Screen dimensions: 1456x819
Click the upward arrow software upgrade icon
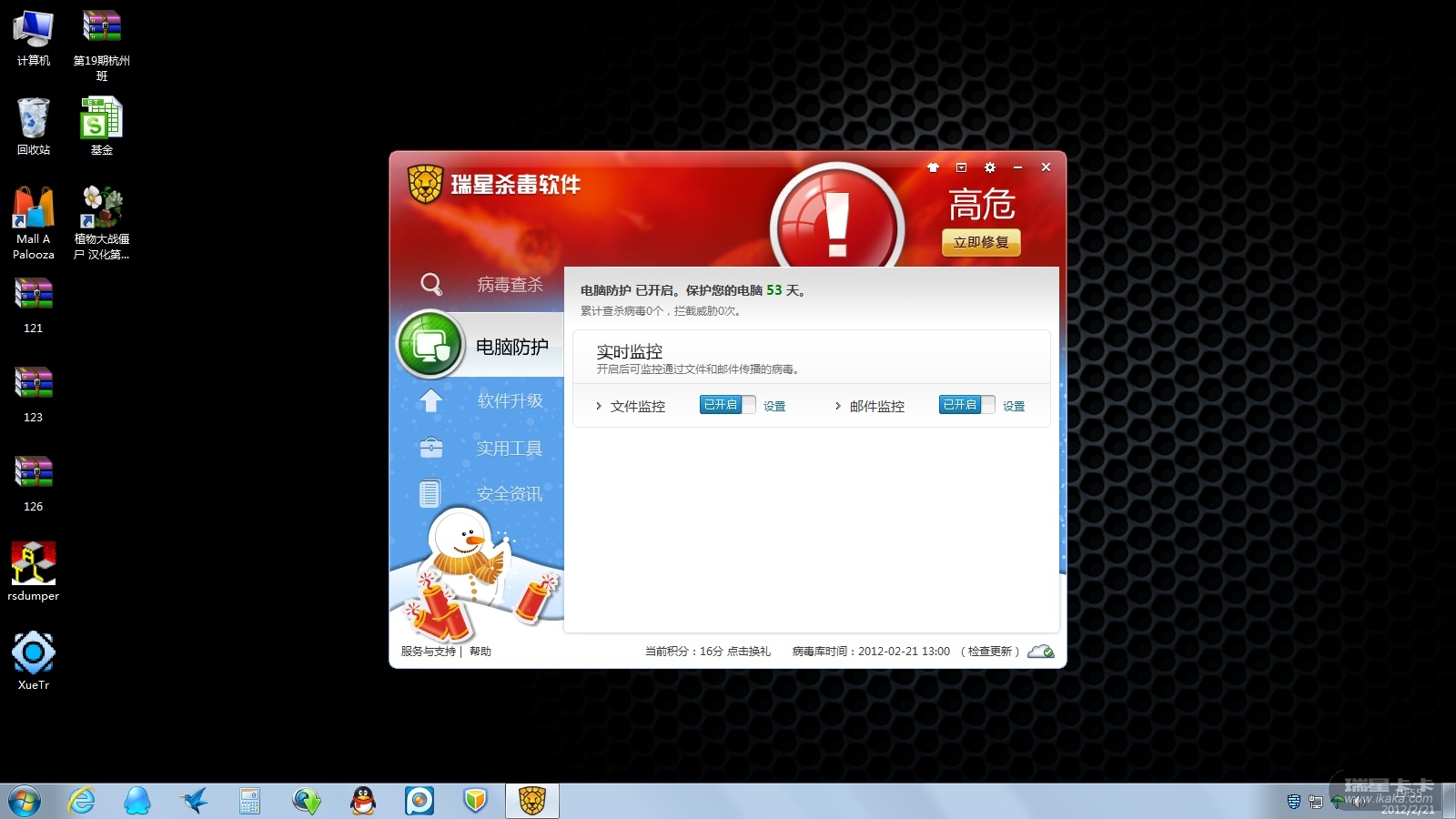click(431, 400)
